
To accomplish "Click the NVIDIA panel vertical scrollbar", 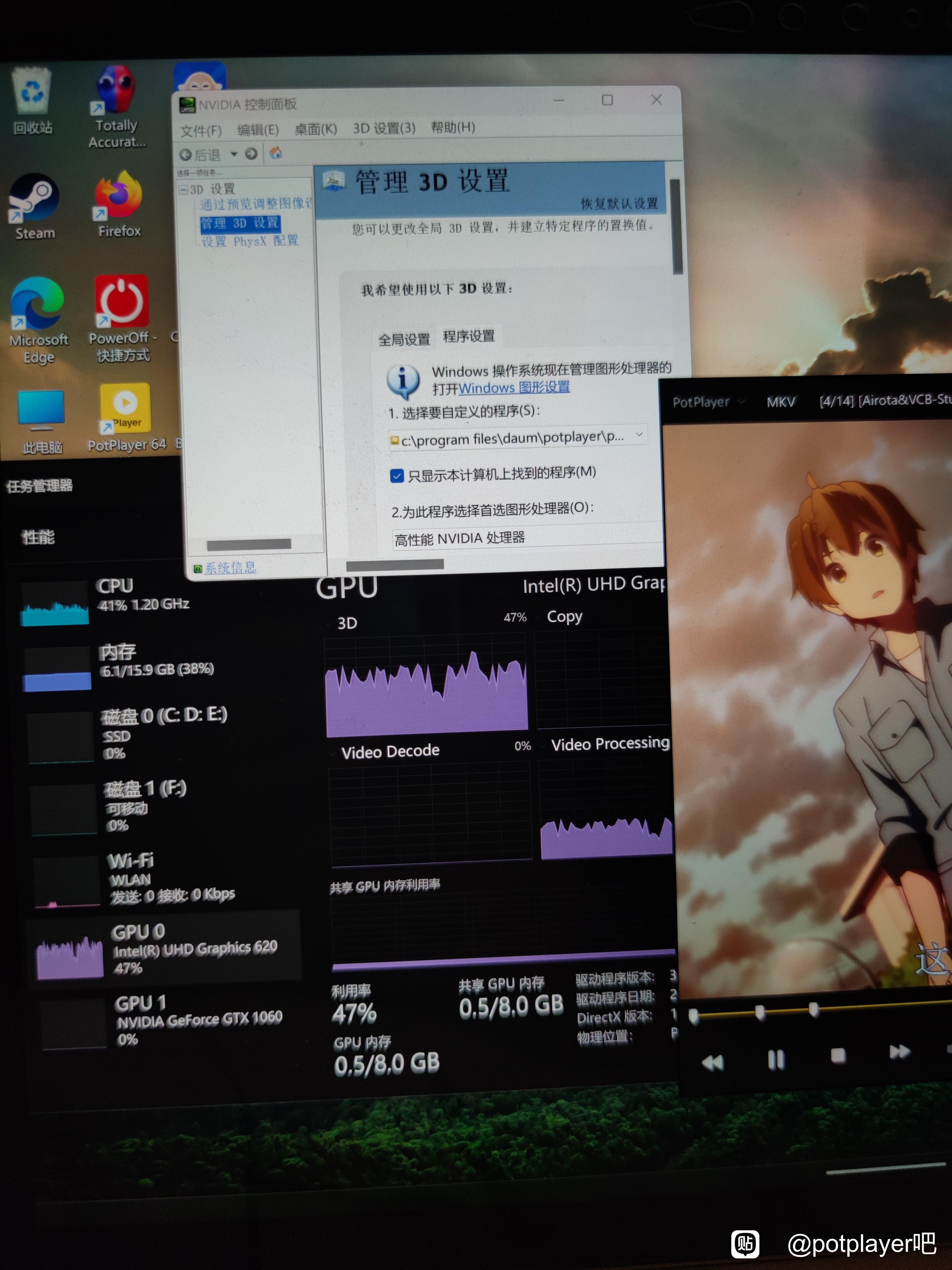I will click(676, 227).
